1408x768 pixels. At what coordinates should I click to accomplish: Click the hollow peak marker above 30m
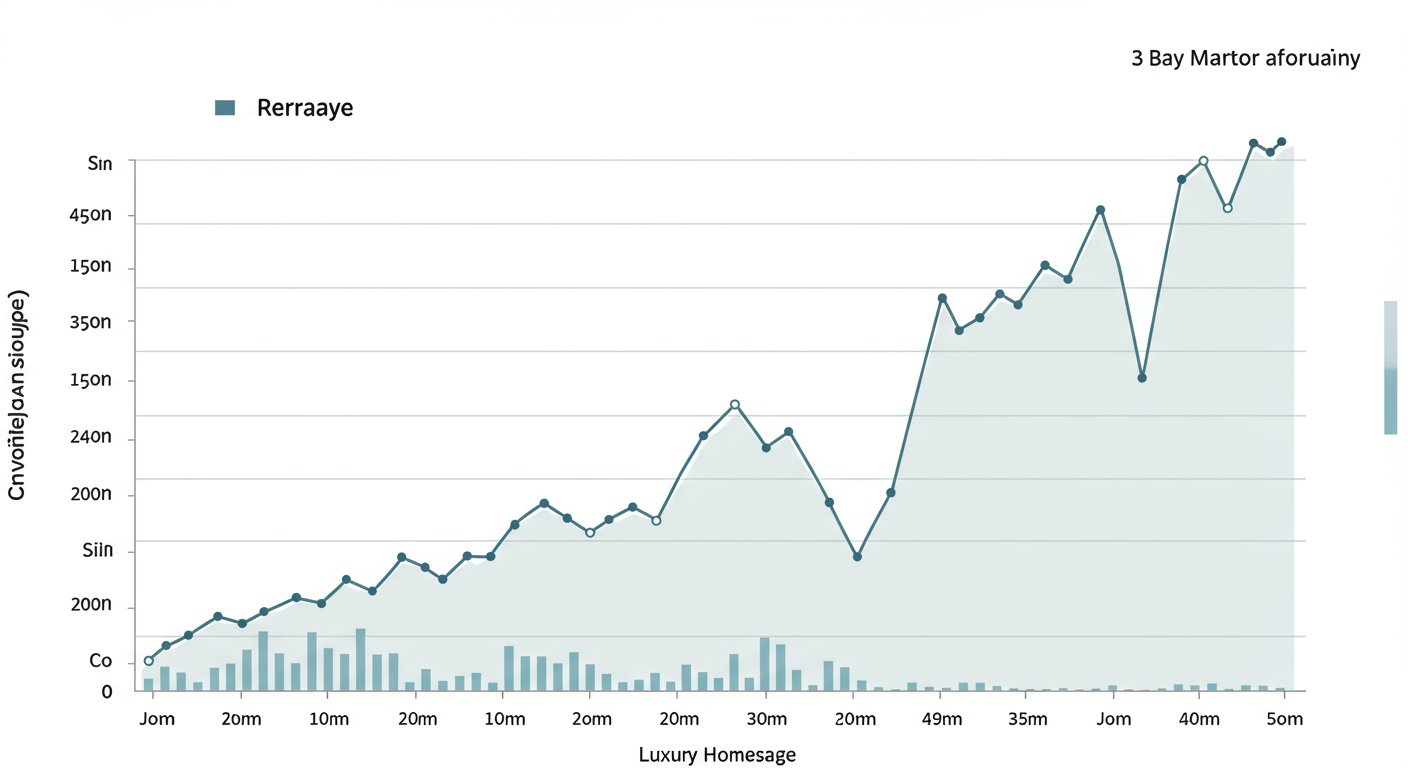point(735,405)
